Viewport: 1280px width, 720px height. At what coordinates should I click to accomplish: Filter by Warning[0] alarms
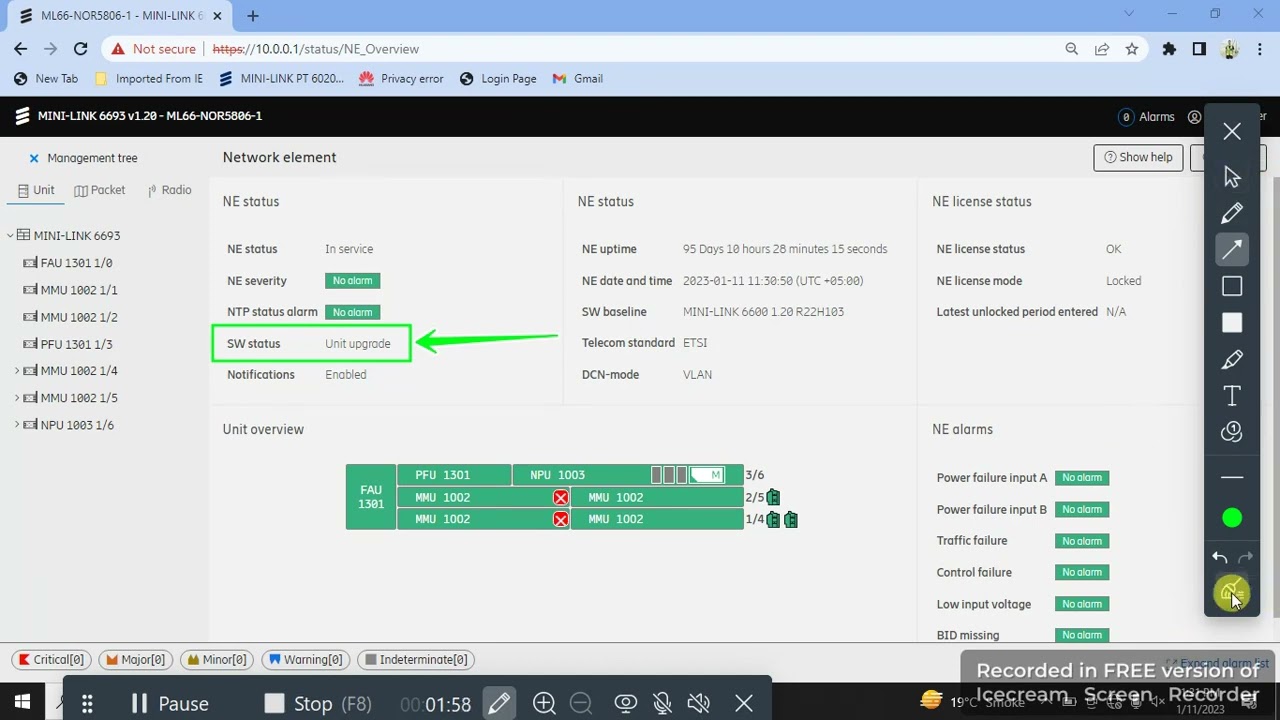click(305, 660)
